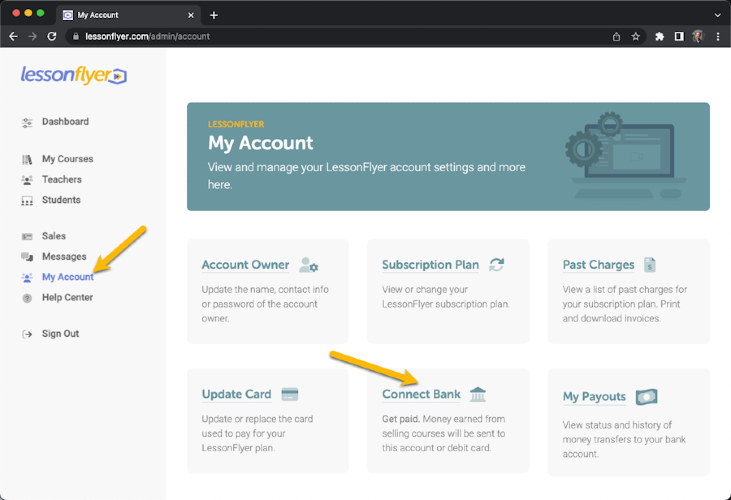The image size is (731, 500).
Task: Click the site lock icon in address bar
Action: point(76,36)
